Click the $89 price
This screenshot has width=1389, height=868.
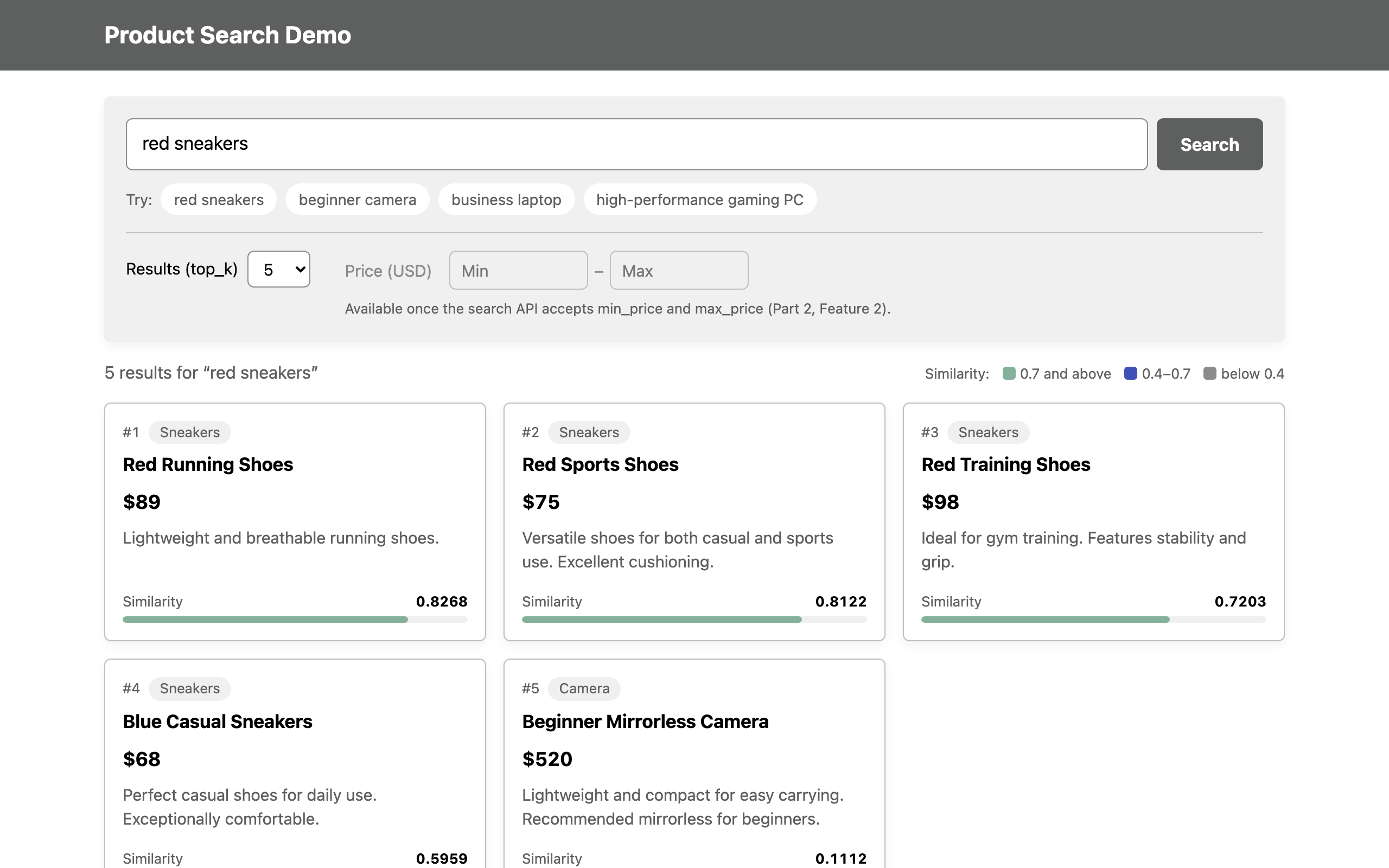pos(142,502)
